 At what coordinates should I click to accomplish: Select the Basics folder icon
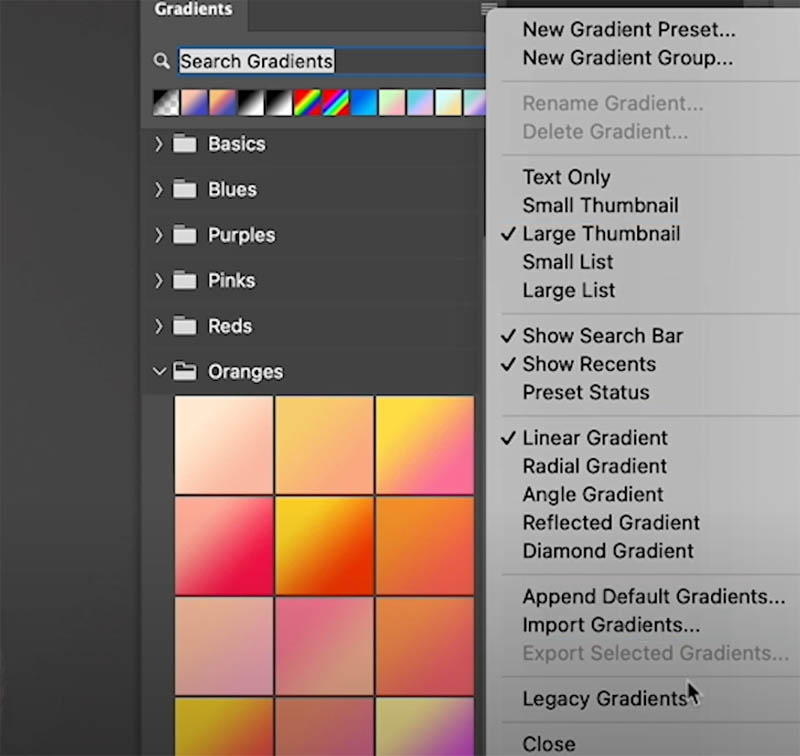pos(184,144)
